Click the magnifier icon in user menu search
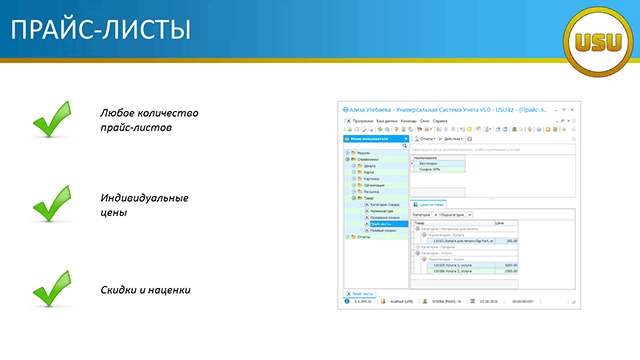 point(404,146)
